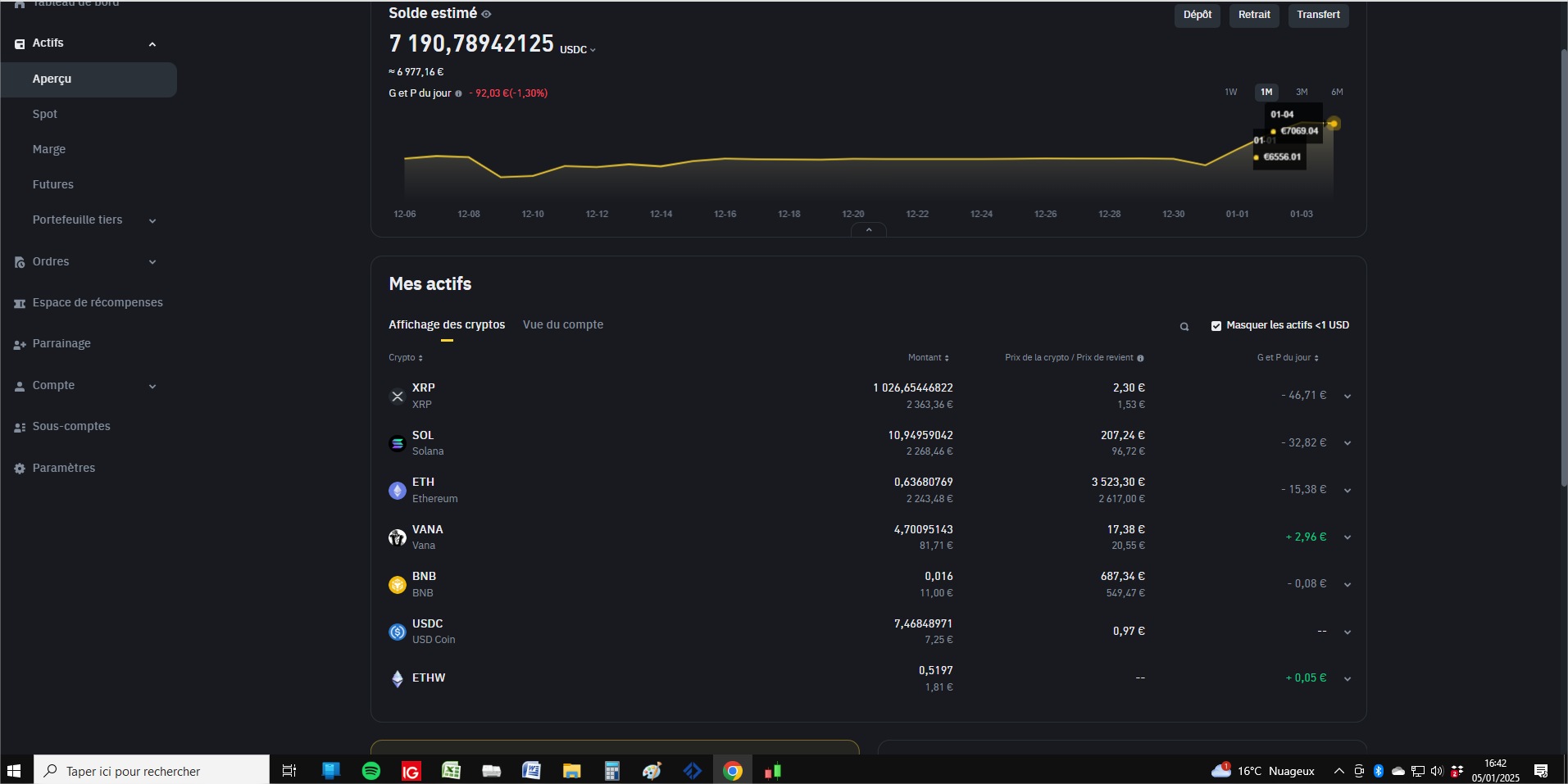Sort table by G et P du jour
Image resolution: width=1568 pixels, height=784 pixels.
[x=1288, y=358]
